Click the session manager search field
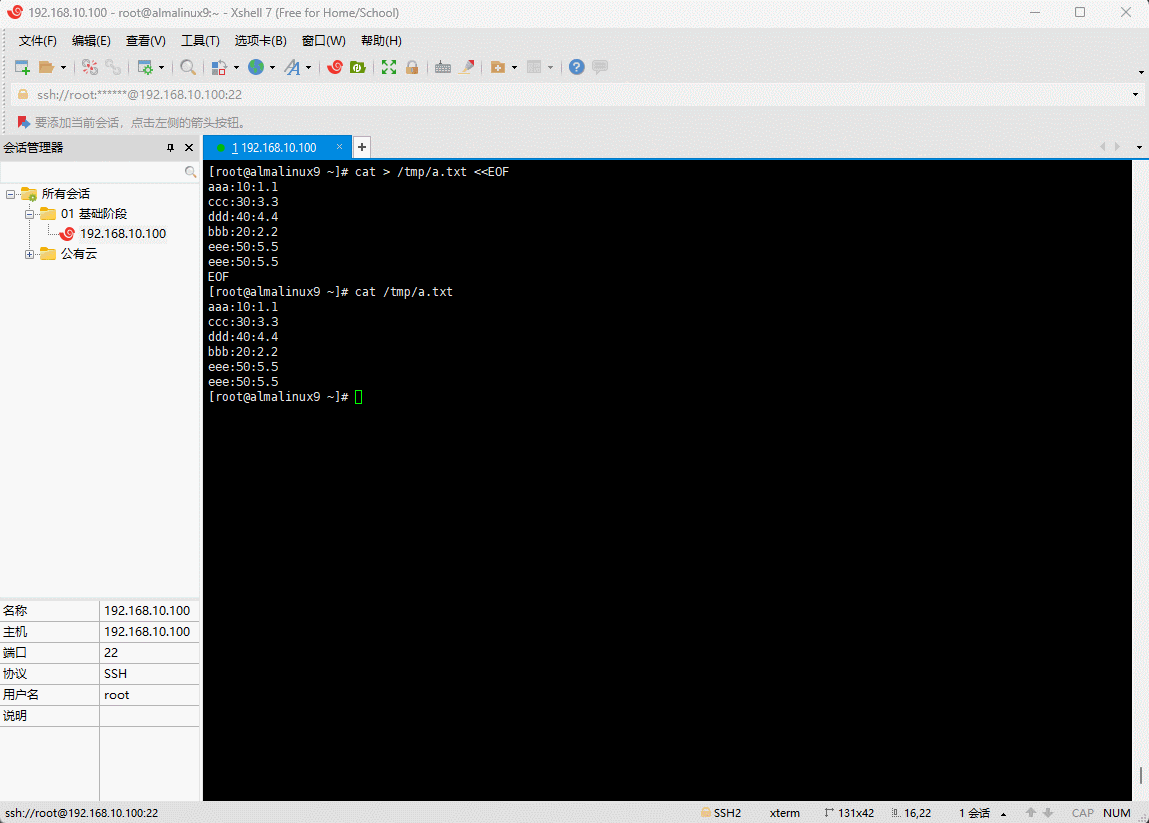 (92, 172)
